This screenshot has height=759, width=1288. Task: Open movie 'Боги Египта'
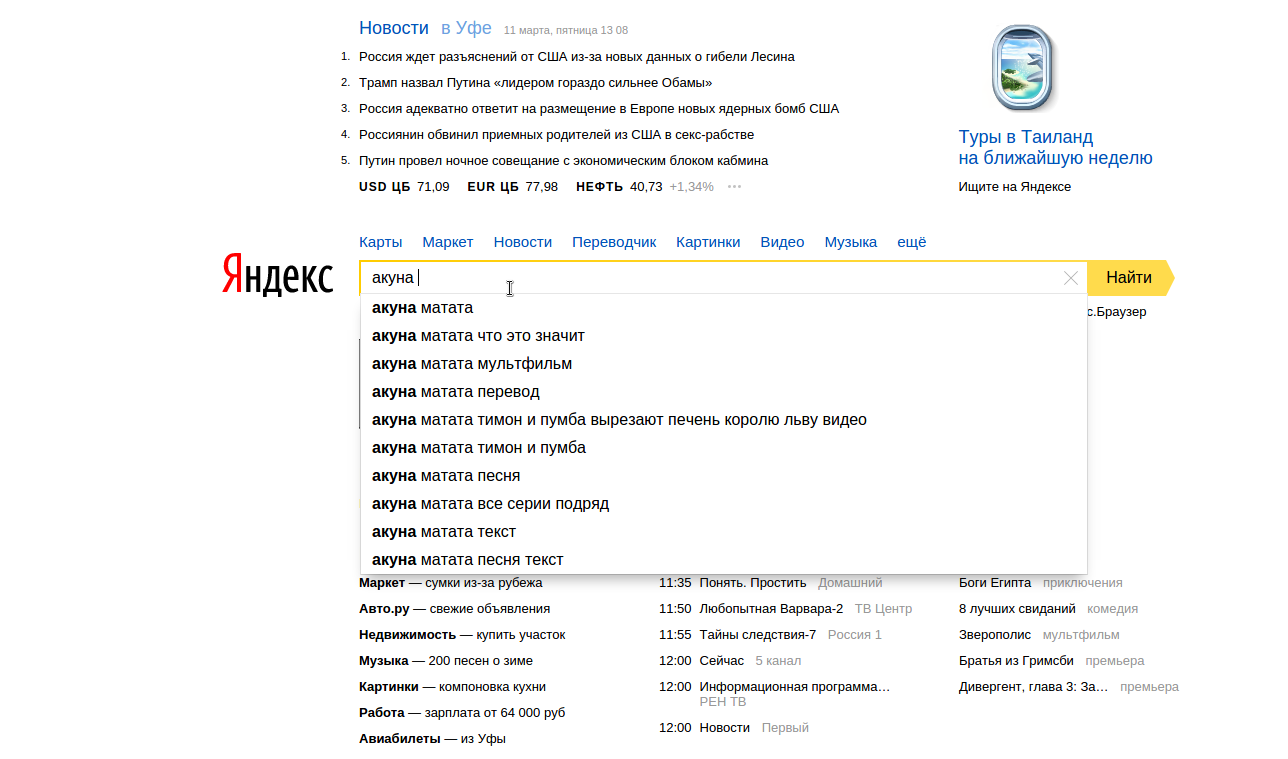(x=995, y=583)
